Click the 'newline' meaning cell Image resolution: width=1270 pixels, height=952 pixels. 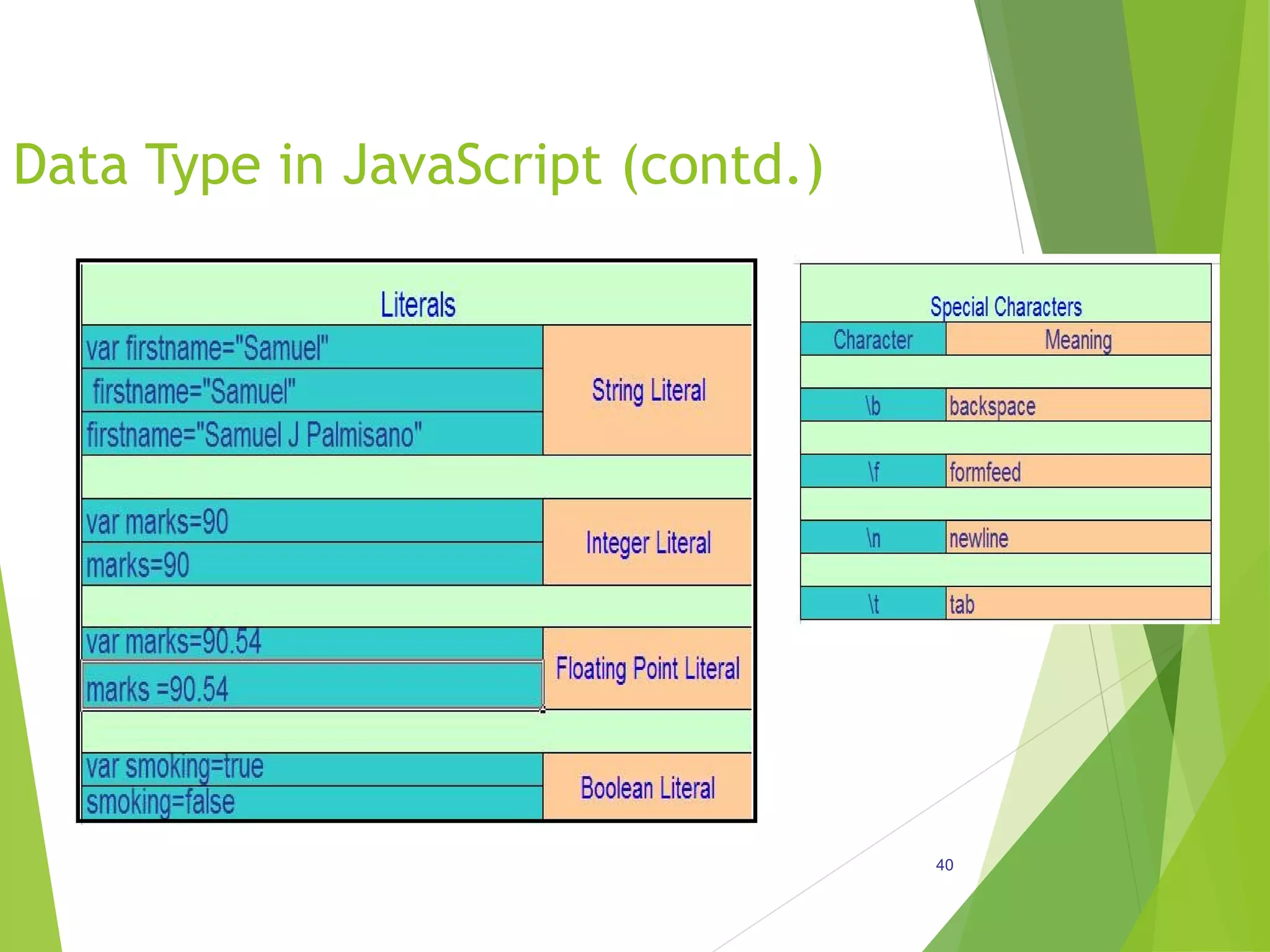[1078, 537]
